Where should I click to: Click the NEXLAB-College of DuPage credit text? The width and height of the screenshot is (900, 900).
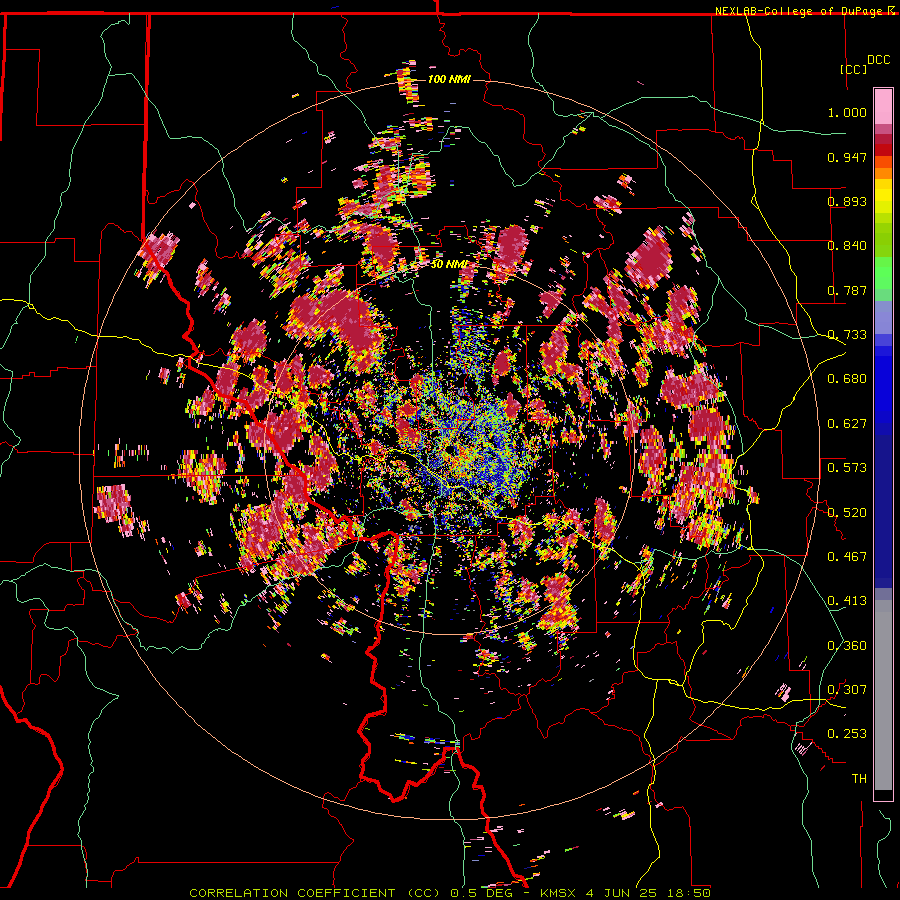pos(798,11)
